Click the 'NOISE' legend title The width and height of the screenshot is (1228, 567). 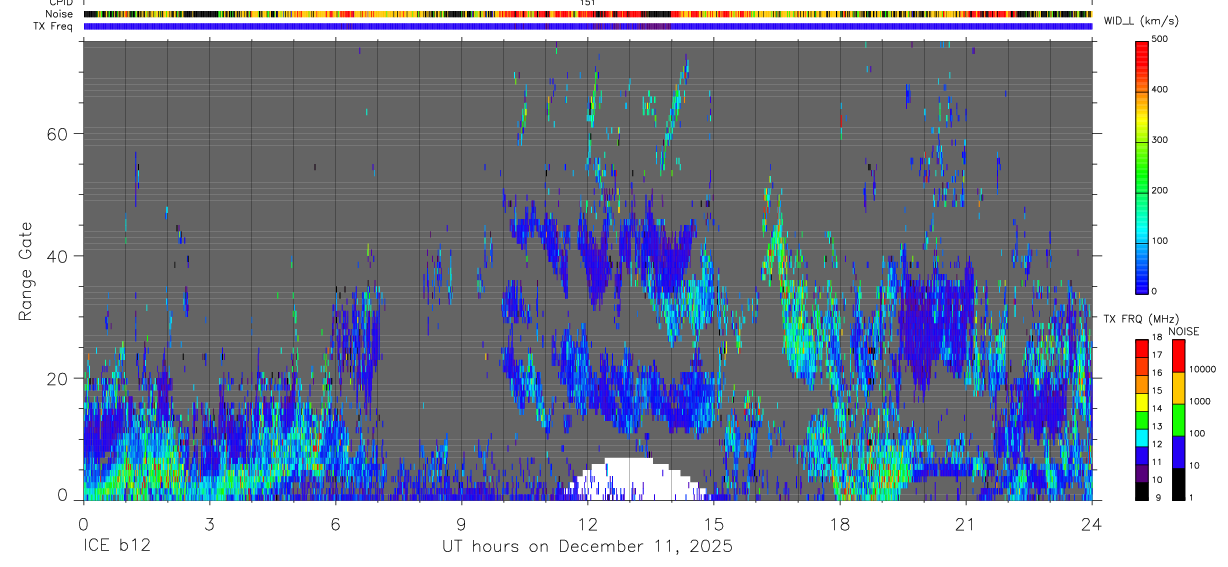(1182, 331)
